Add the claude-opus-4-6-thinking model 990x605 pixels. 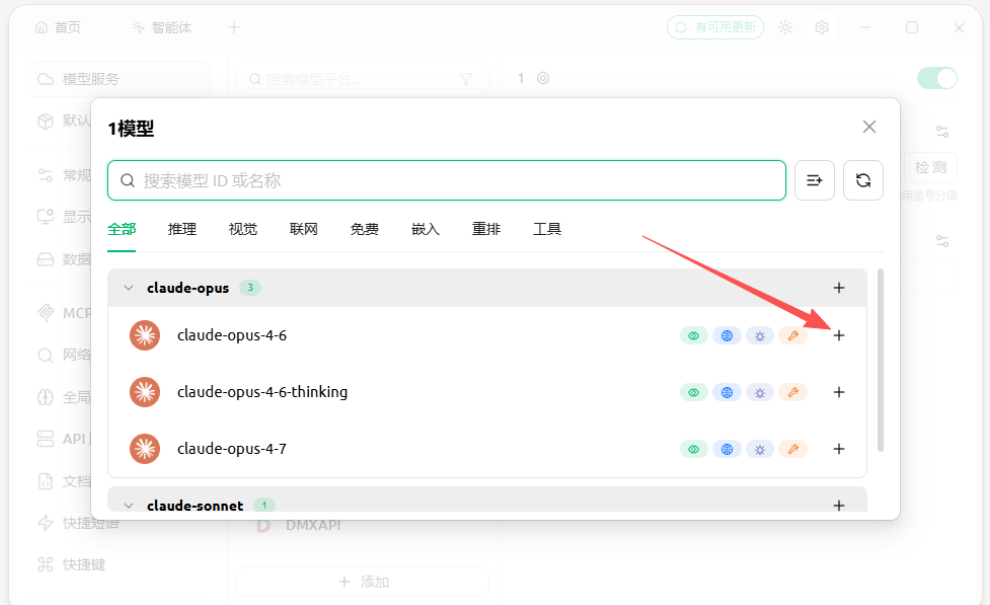click(x=838, y=392)
